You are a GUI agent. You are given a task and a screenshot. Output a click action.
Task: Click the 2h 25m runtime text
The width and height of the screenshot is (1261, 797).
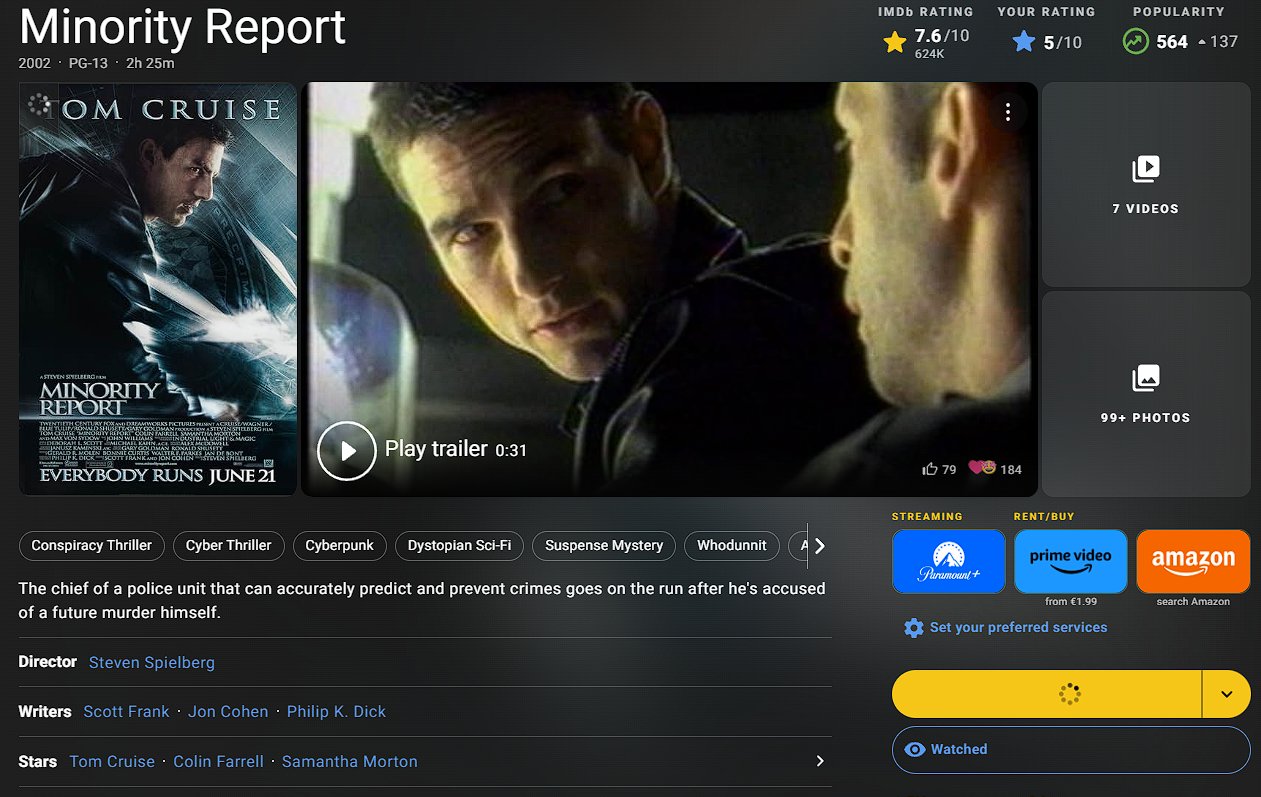150,63
